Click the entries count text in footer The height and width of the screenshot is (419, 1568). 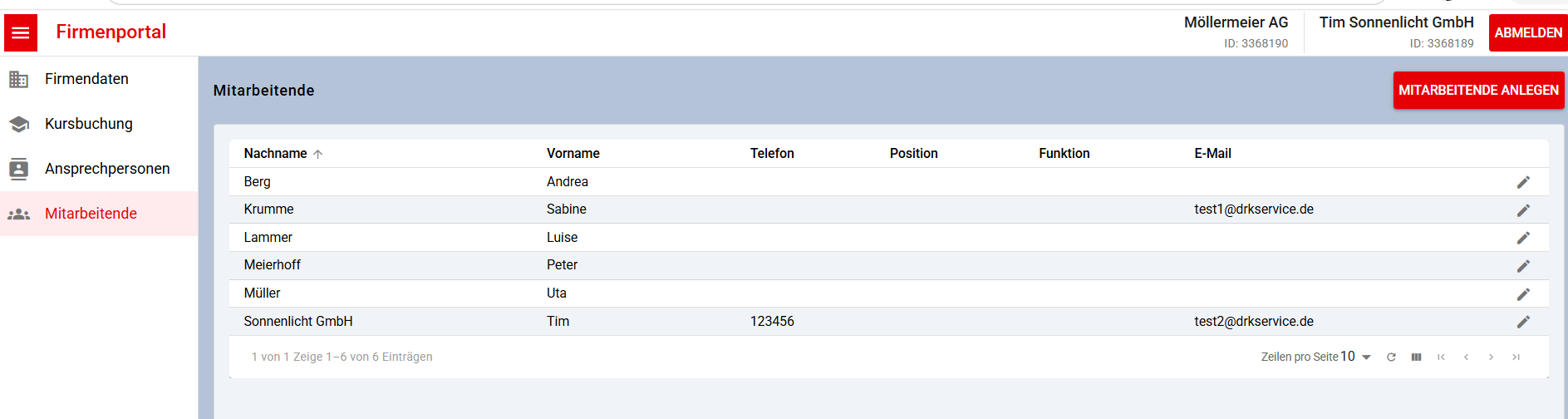(342, 357)
